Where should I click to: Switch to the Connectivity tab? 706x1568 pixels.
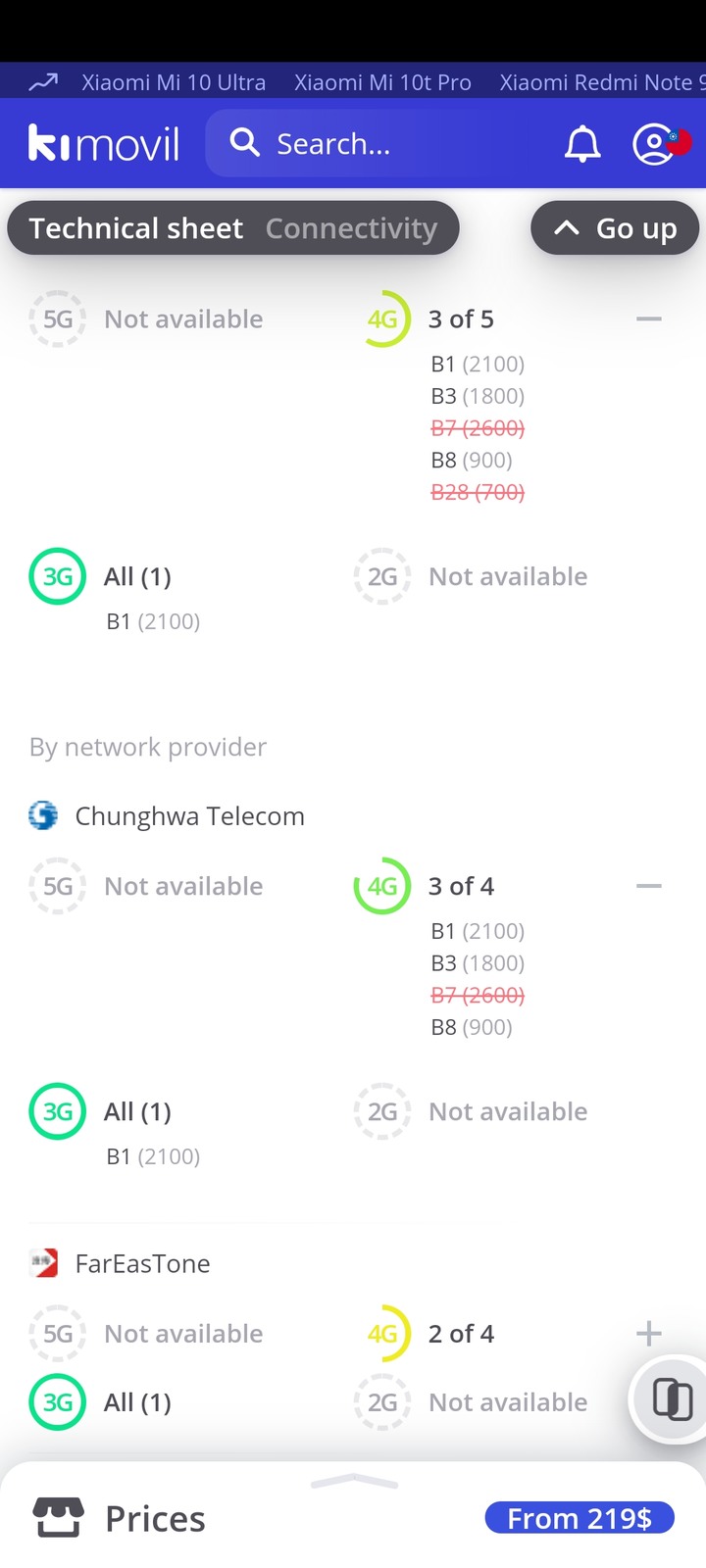pyautogui.click(x=351, y=228)
